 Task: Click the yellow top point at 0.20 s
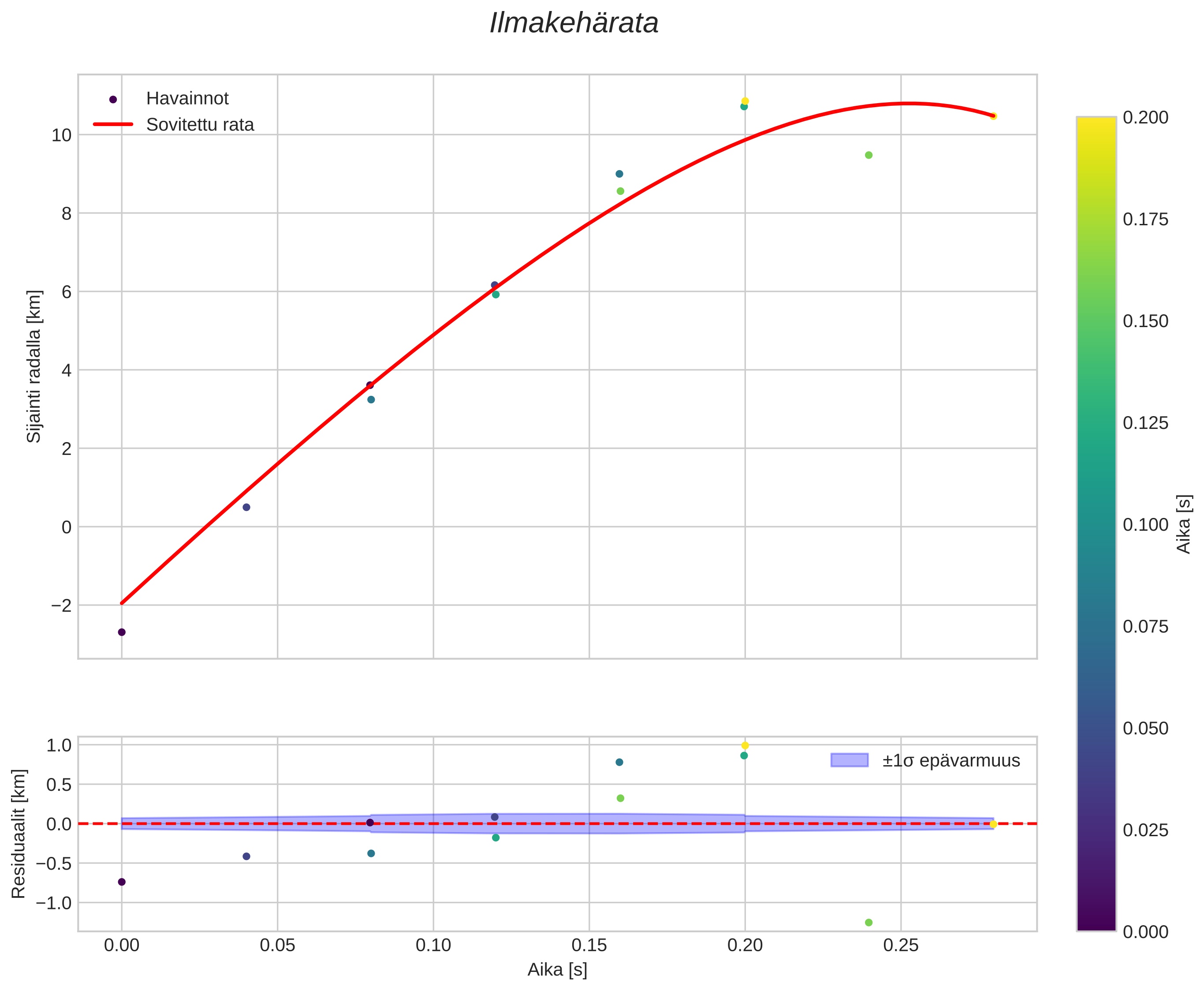745,101
